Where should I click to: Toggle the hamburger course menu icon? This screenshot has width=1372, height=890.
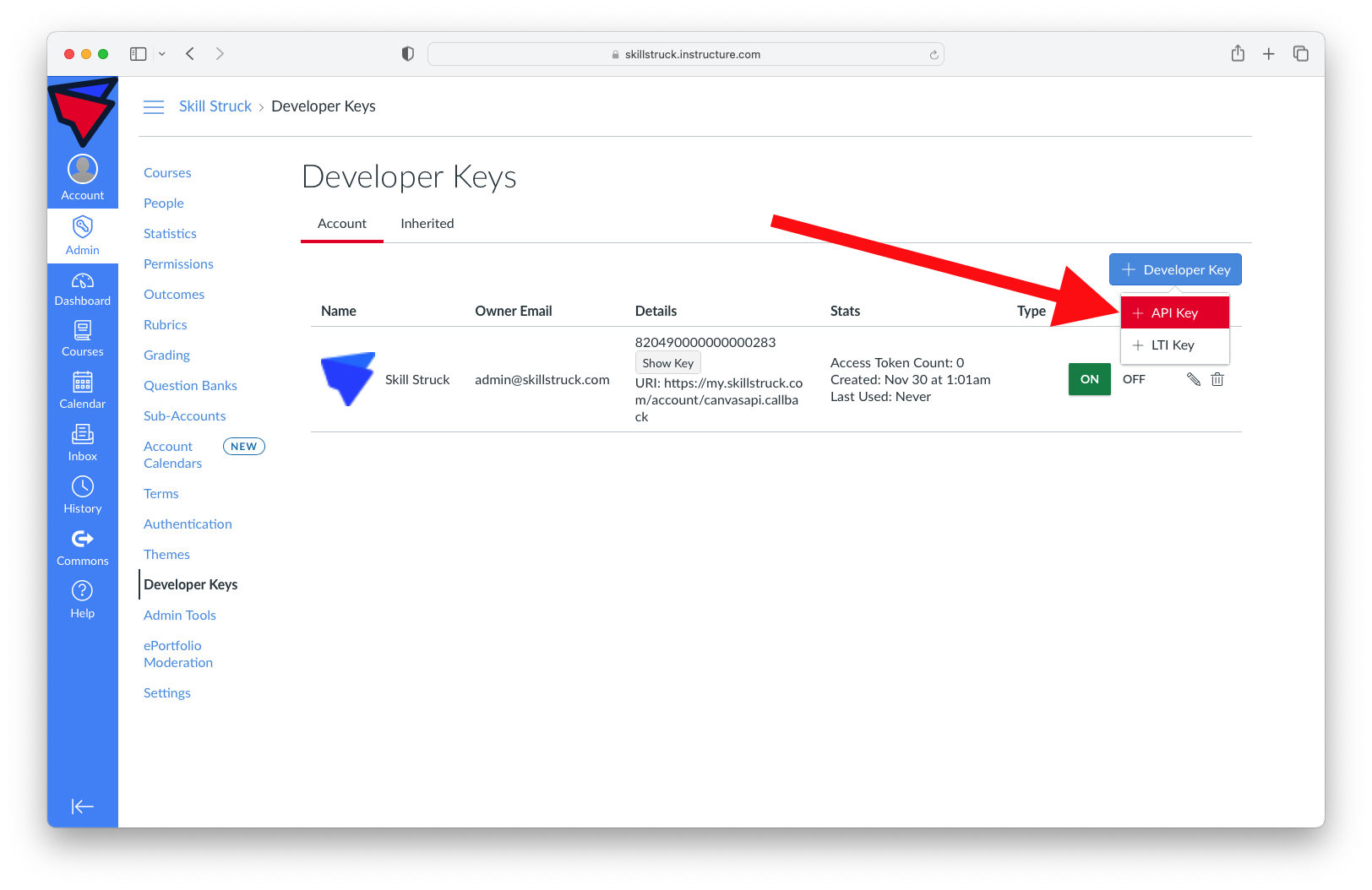point(154,106)
